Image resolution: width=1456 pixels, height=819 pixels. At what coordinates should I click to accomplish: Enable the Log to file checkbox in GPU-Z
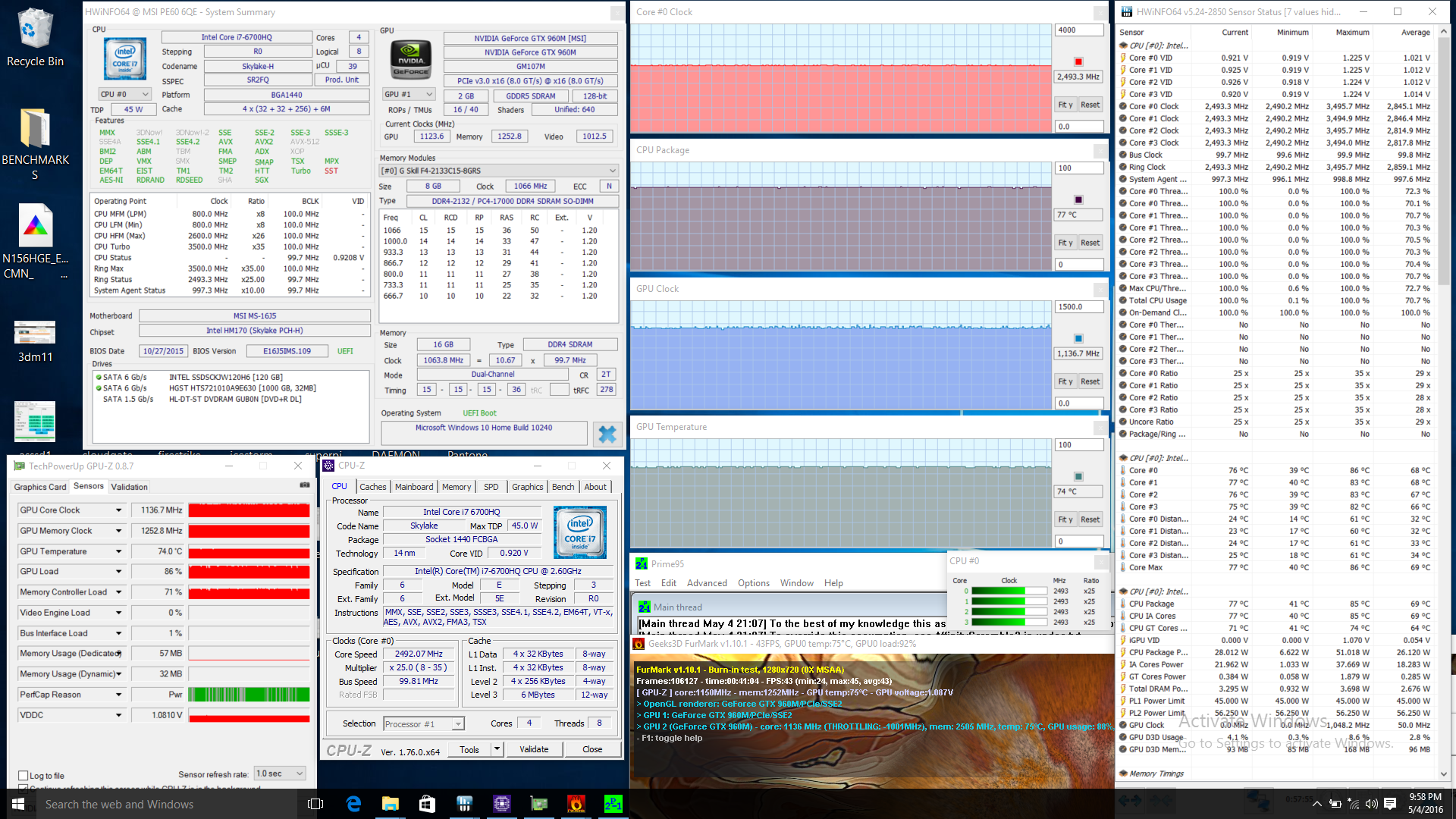coord(24,776)
